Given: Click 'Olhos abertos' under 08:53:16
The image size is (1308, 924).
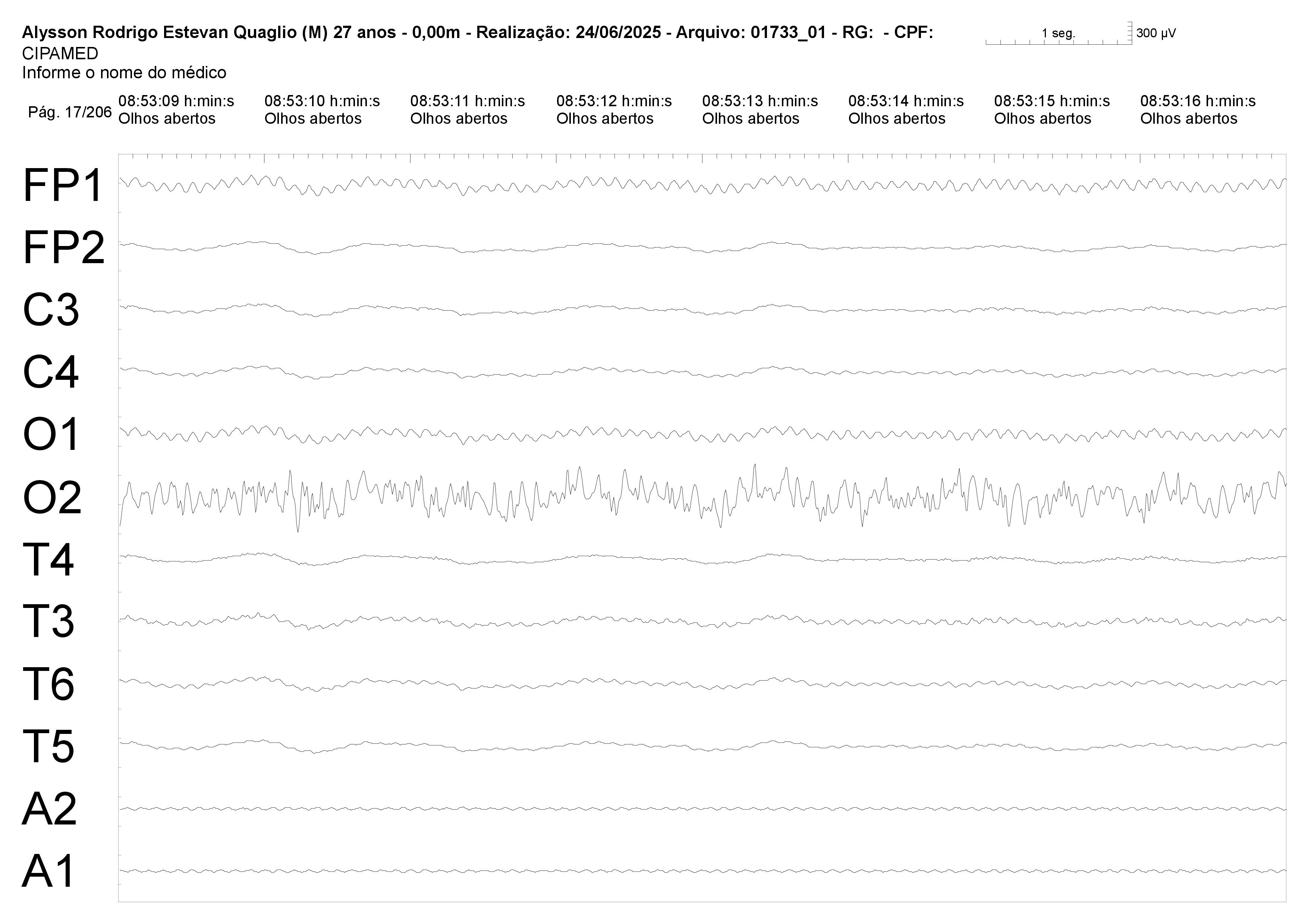Looking at the screenshot, I should pyautogui.click(x=1189, y=119).
